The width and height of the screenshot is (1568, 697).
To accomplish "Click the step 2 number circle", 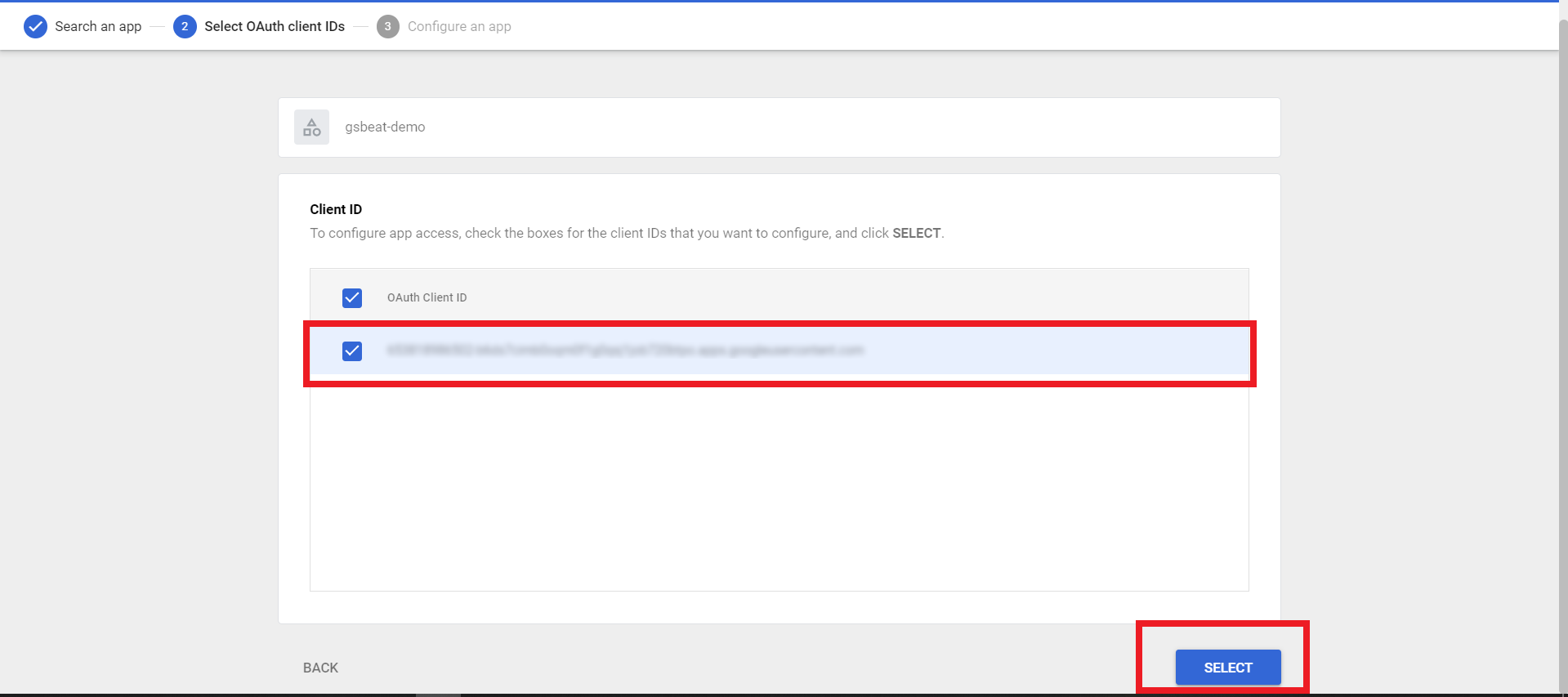I will coord(185,27).
